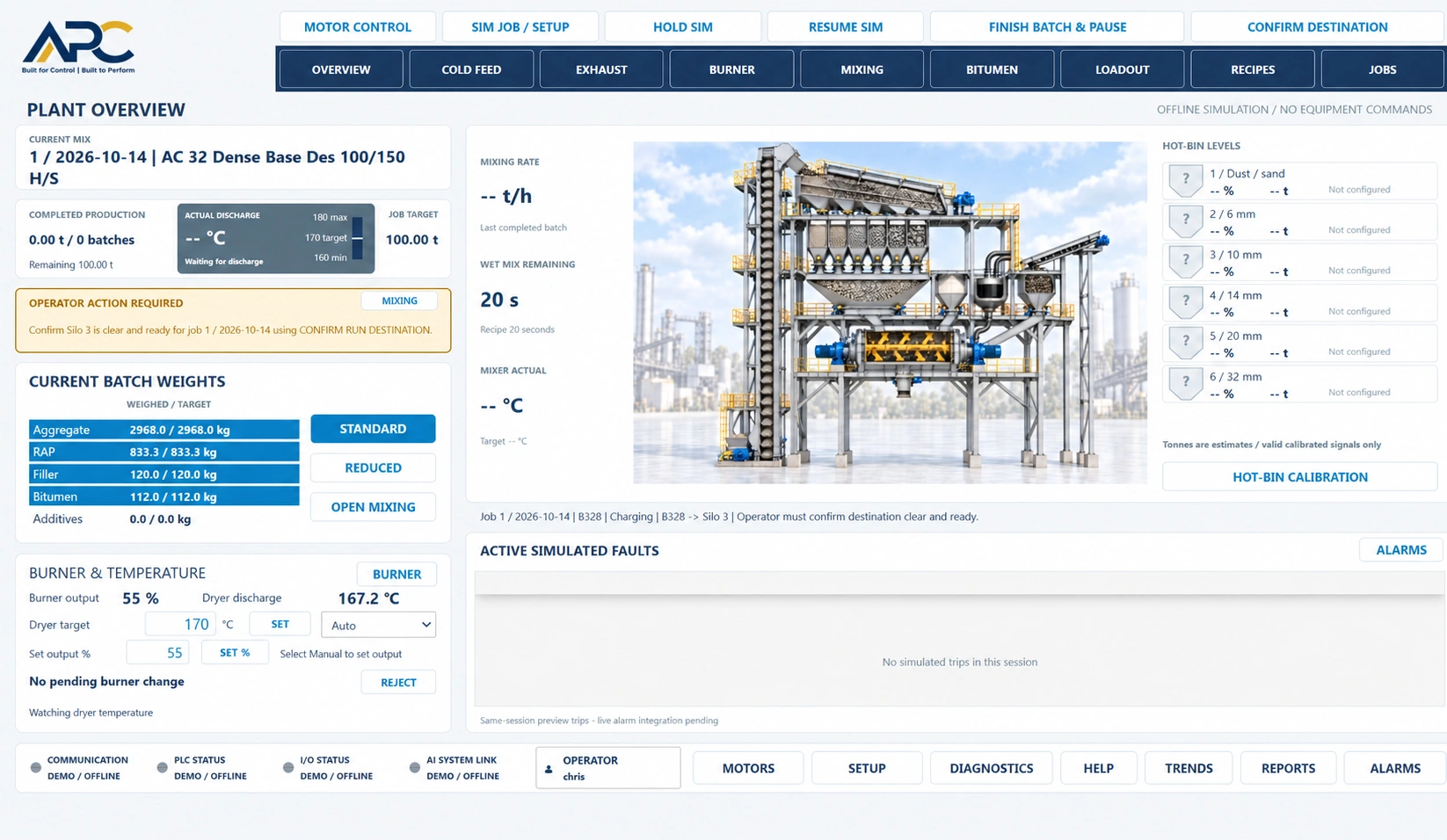The width and height of the screenshot is (1447, 840).
Task: Open ALARMS from simulated faults panel
Action: tap(1401, 550)
